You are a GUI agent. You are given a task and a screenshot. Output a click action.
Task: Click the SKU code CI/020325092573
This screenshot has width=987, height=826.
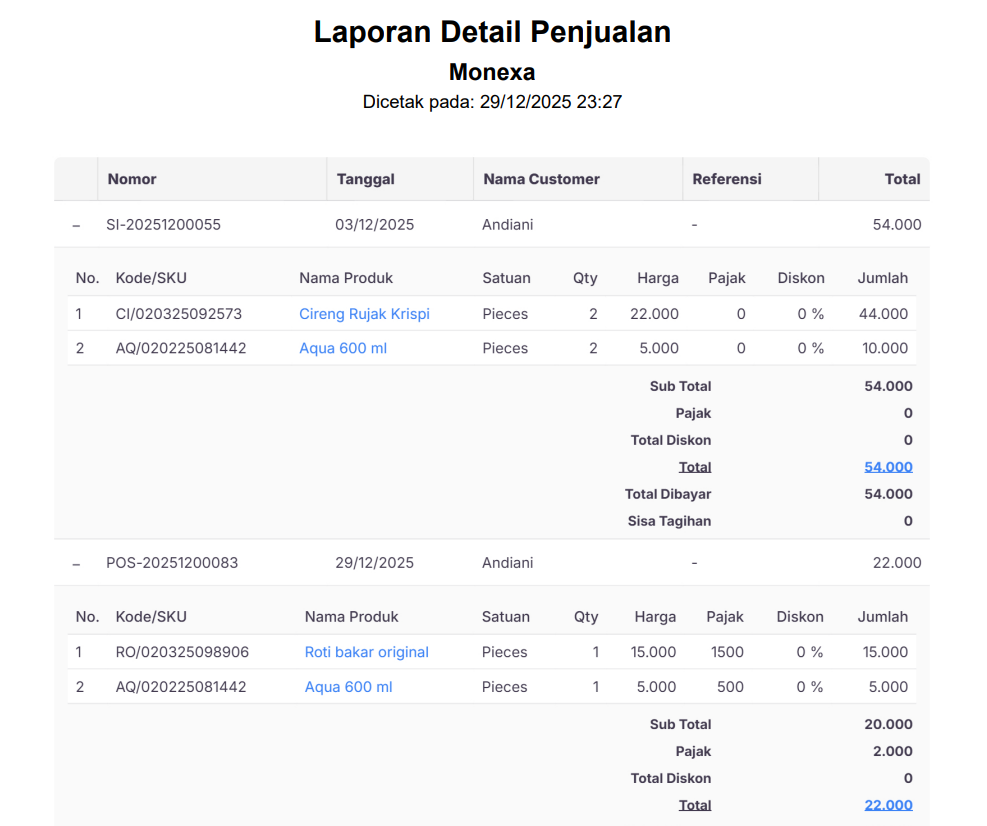click(179, 314)
